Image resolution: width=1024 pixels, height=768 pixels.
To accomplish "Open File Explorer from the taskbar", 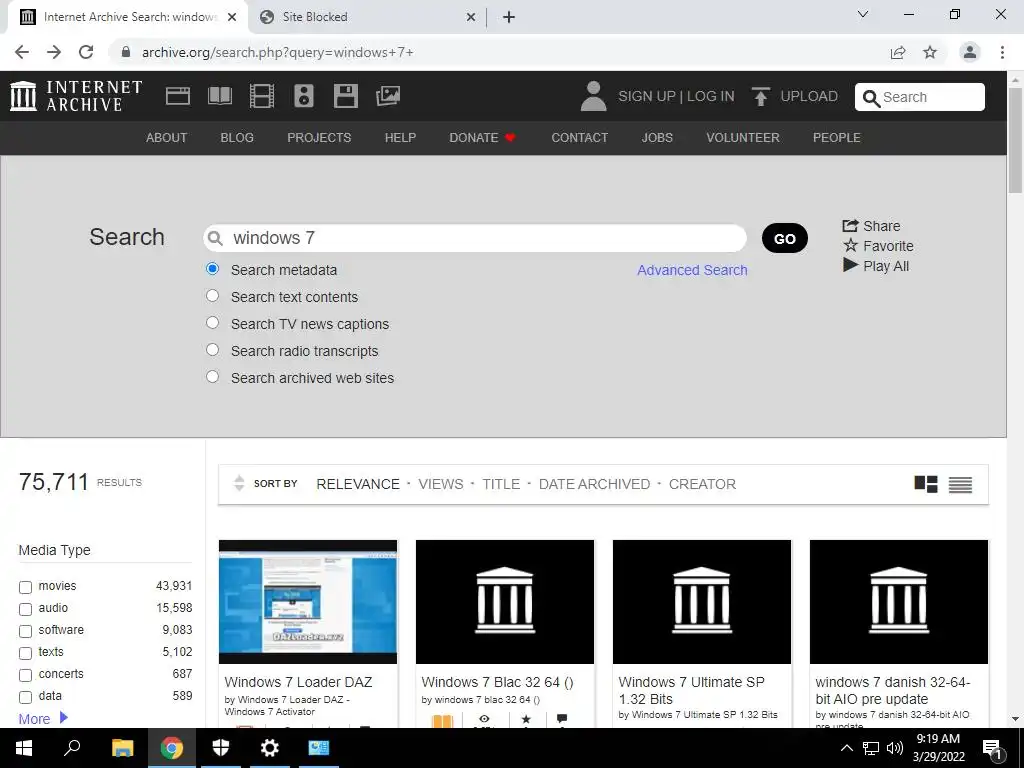I will pos(122,748).
